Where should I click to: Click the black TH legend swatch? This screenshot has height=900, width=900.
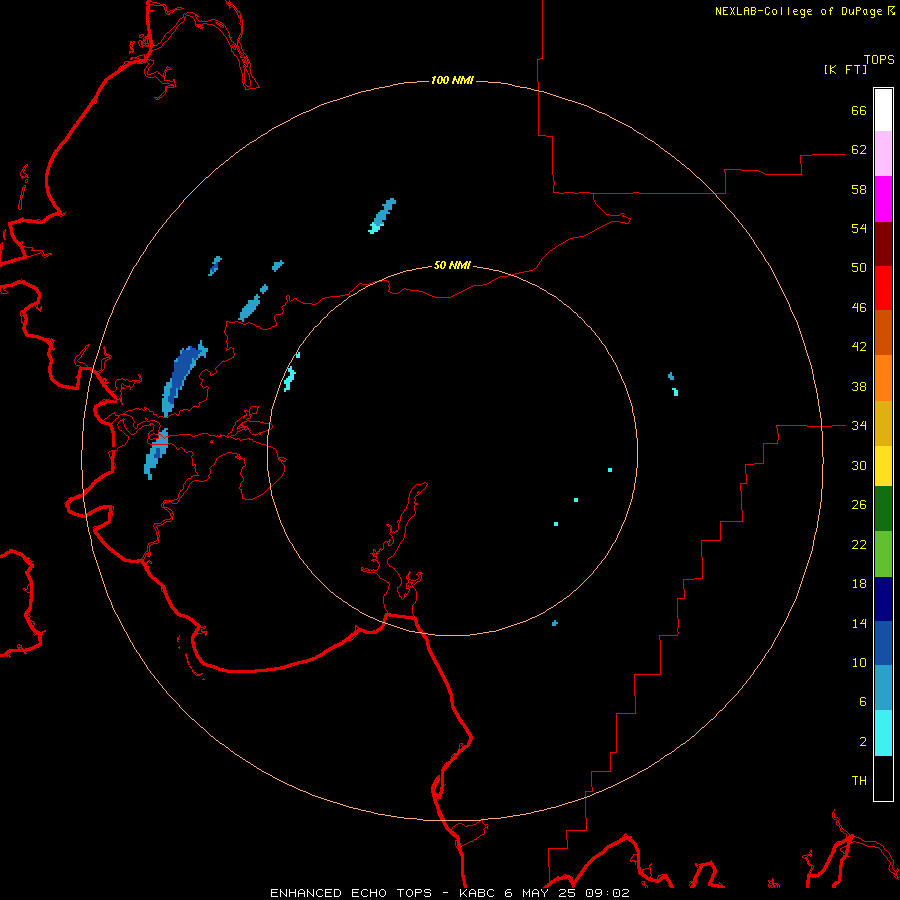coord(883,778)
